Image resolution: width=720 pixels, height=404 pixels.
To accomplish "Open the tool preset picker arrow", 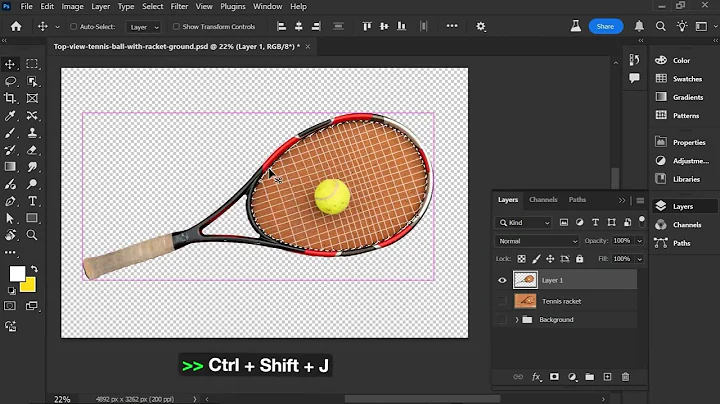I will click(57, 27).
